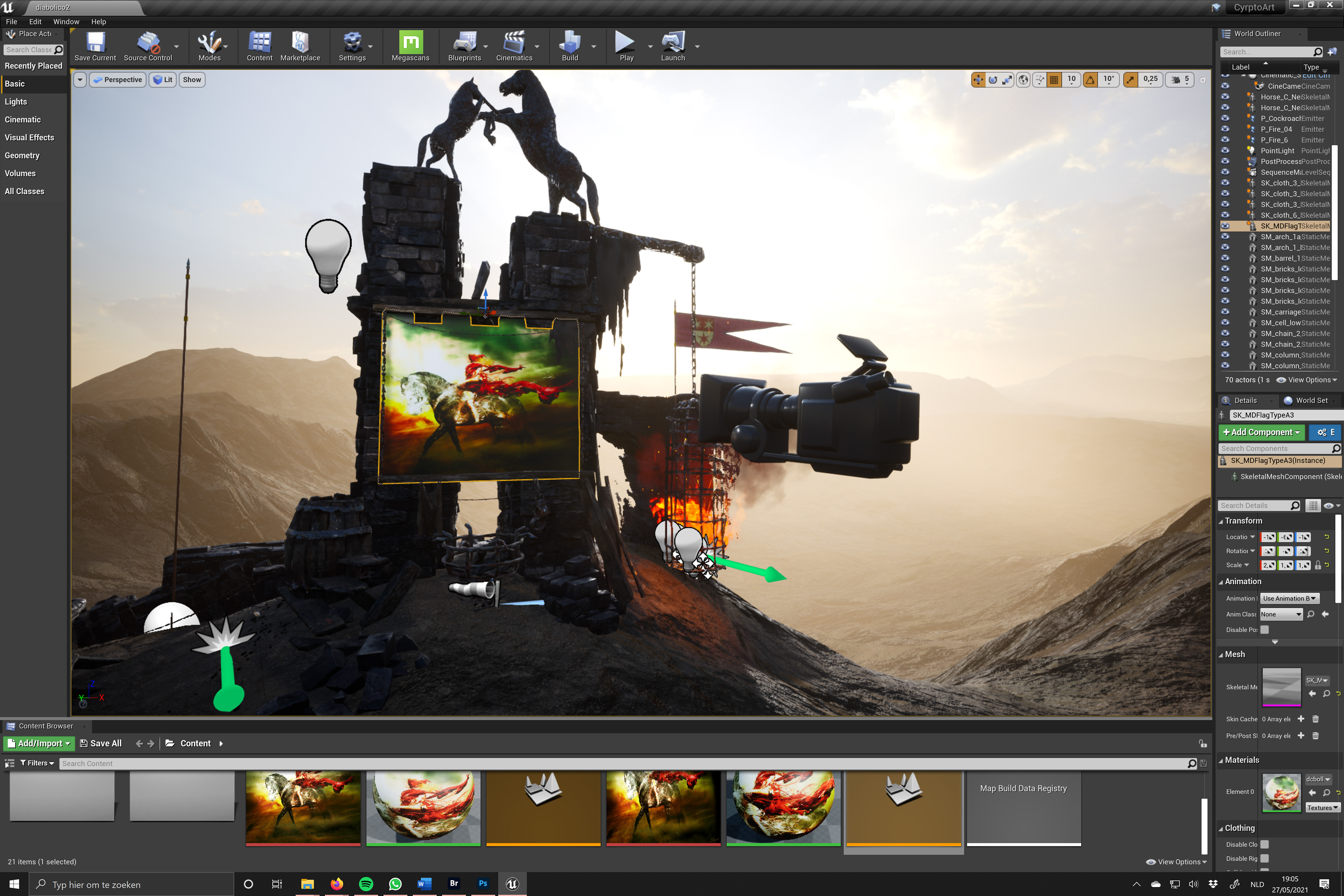Toggle the Disable Post Process Blueprint checkbox

(1265, 630)
